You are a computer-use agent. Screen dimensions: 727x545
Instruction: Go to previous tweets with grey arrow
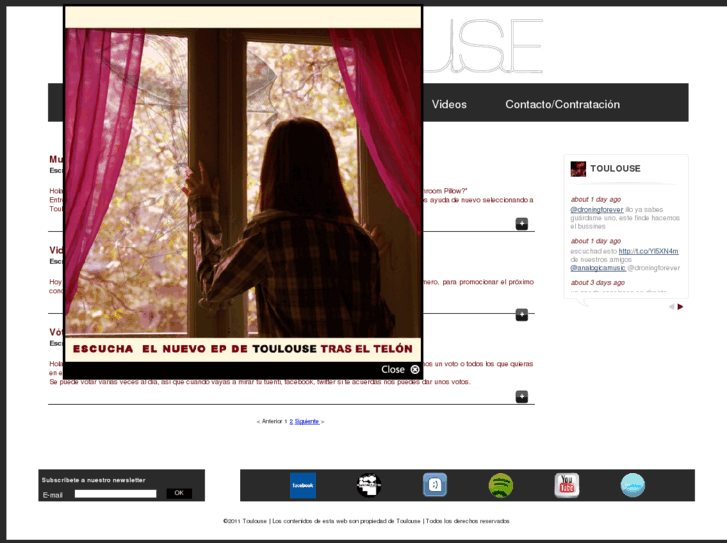pos(671,307)
